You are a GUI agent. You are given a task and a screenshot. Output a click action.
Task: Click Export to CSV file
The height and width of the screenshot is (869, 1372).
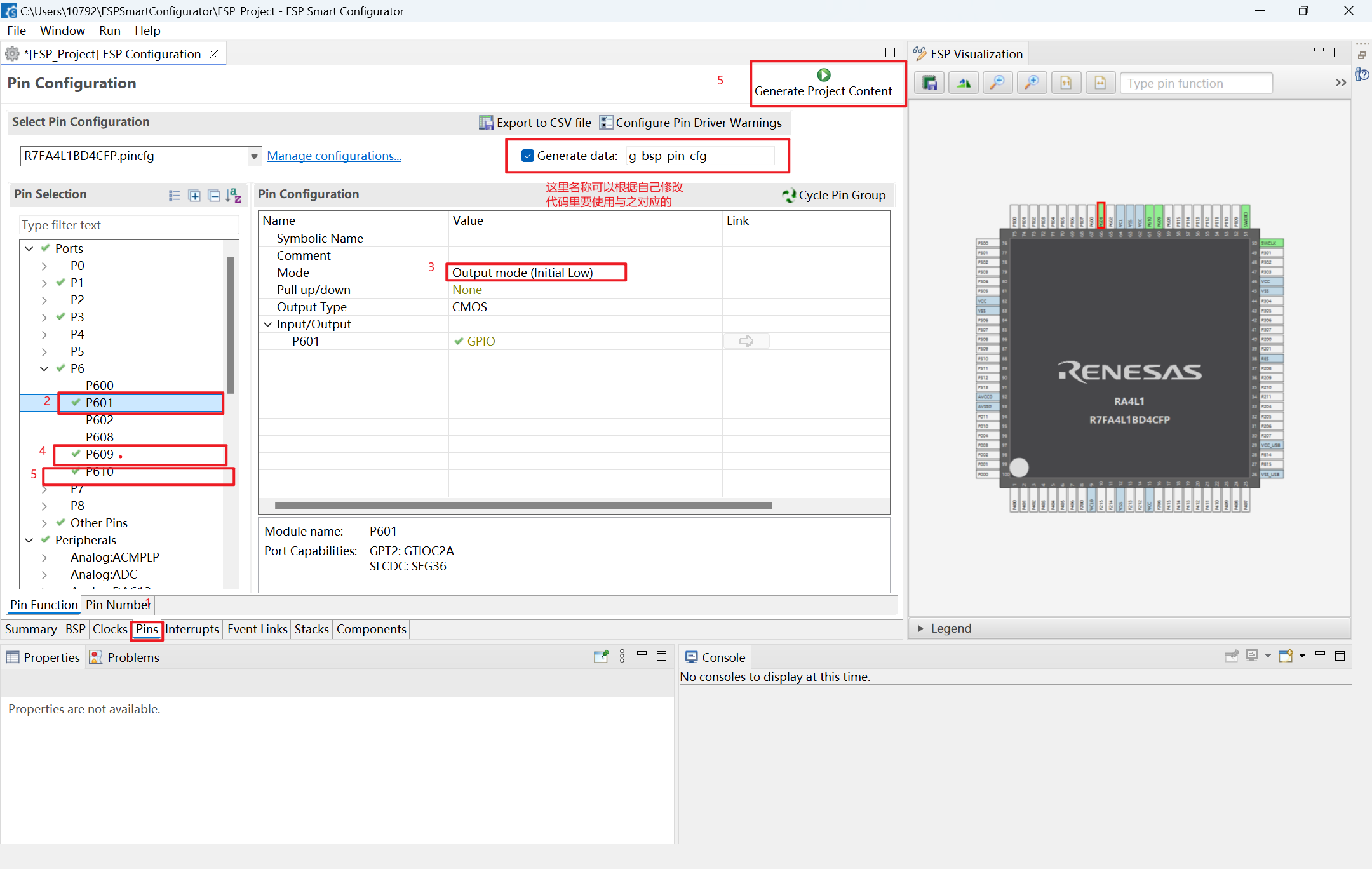click(535, 123)
